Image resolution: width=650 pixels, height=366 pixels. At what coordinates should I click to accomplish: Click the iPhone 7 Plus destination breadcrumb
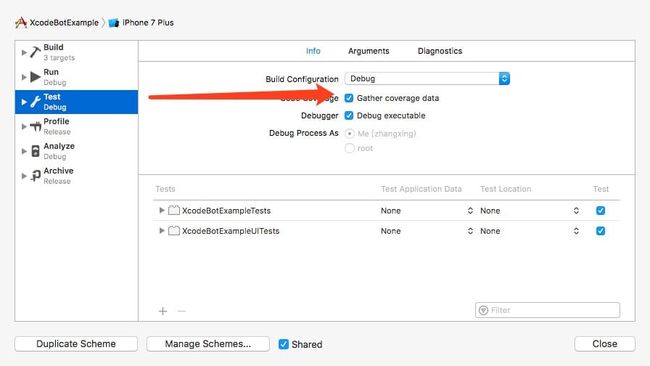148,23
